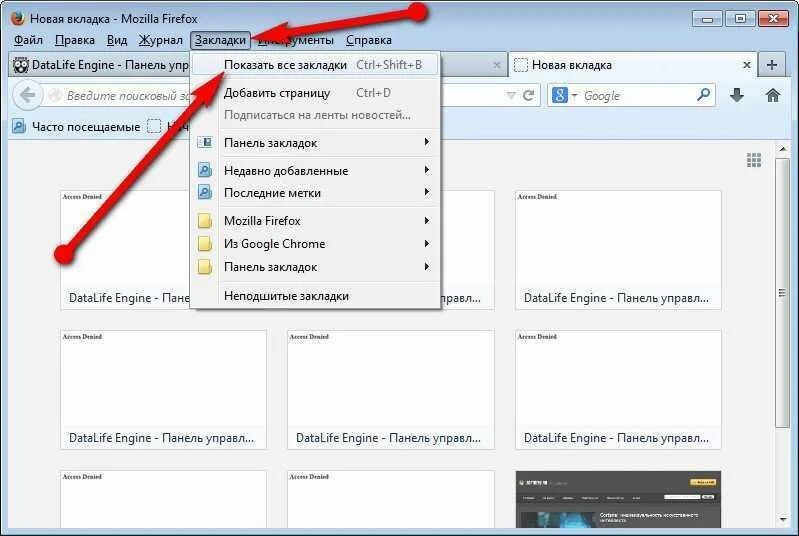Viewport: 799px width, 536px height.
Task: Expand 'Недавно добавленные' submenu arrow
Action: [x=427, y=170]
